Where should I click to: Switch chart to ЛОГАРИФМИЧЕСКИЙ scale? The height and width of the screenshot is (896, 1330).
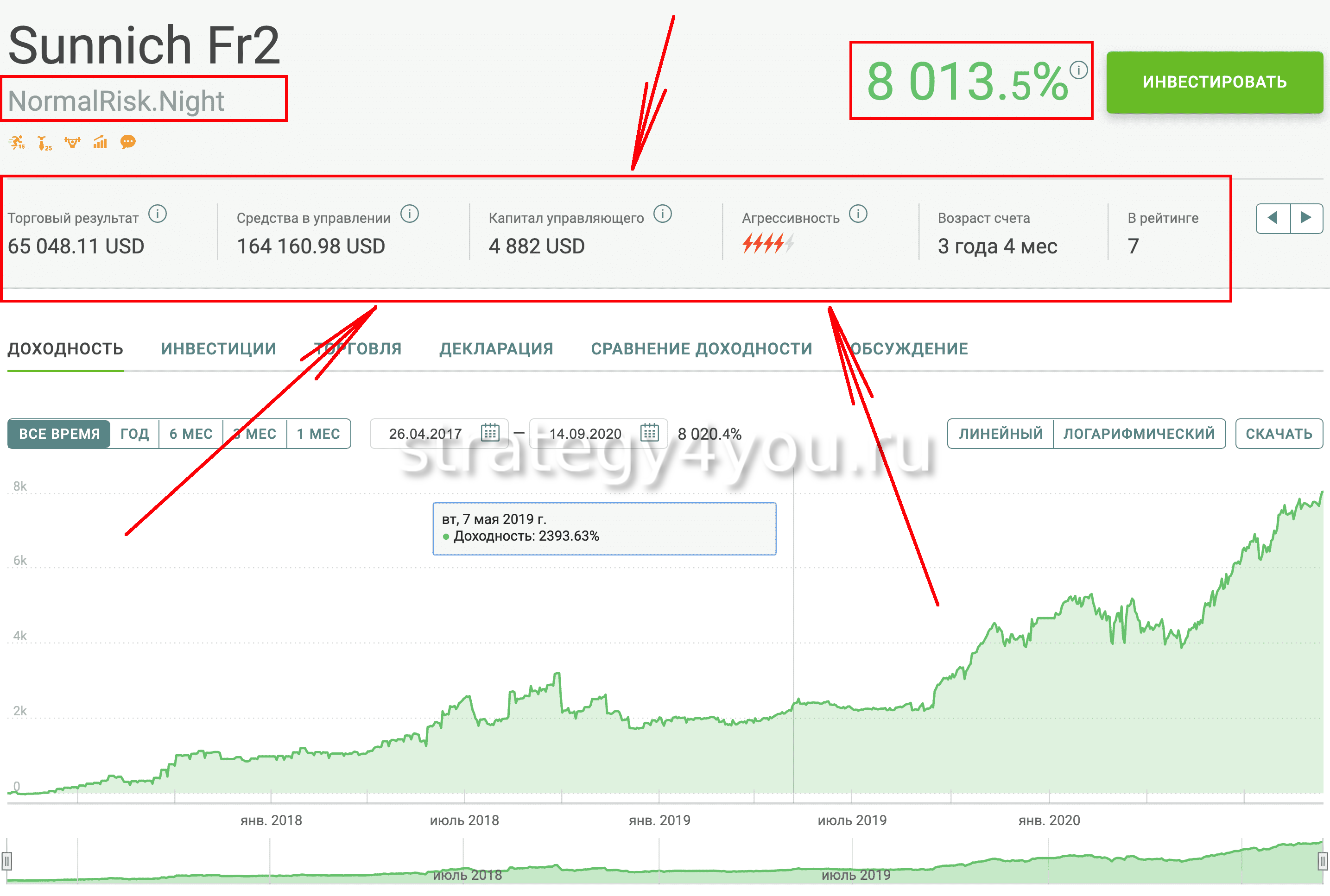(x=1139, y=434)
